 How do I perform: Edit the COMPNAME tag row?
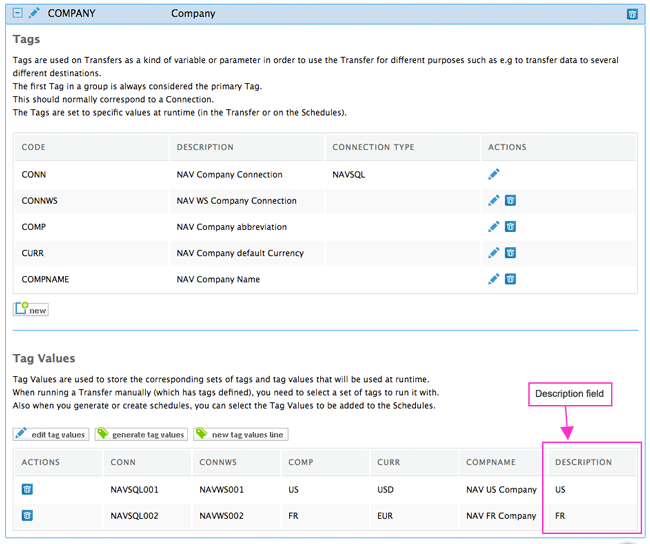point(494,279)
